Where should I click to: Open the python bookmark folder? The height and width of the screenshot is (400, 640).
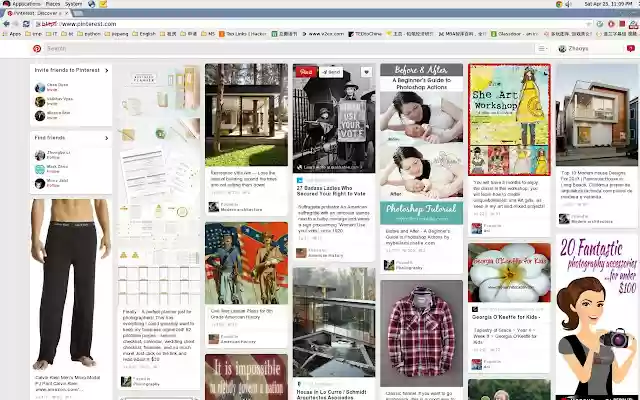tap(89, 34)
